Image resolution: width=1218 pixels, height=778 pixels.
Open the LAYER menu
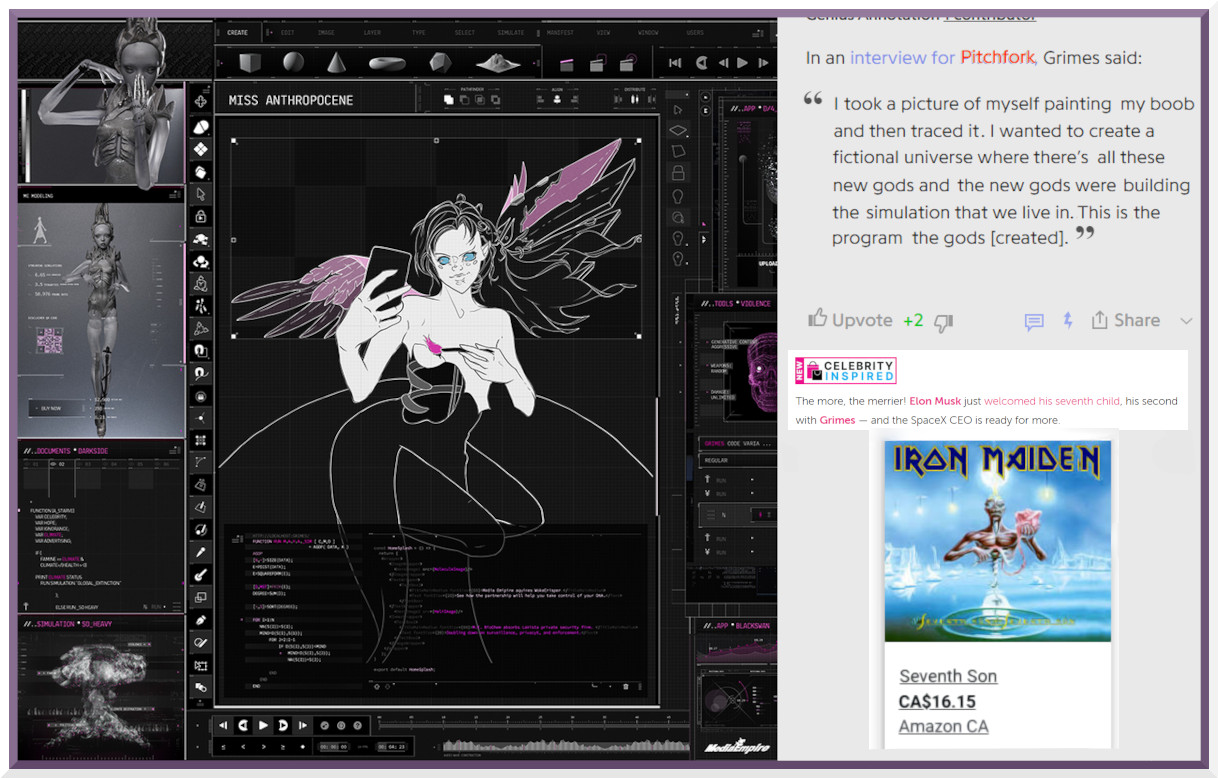point(372,33)
